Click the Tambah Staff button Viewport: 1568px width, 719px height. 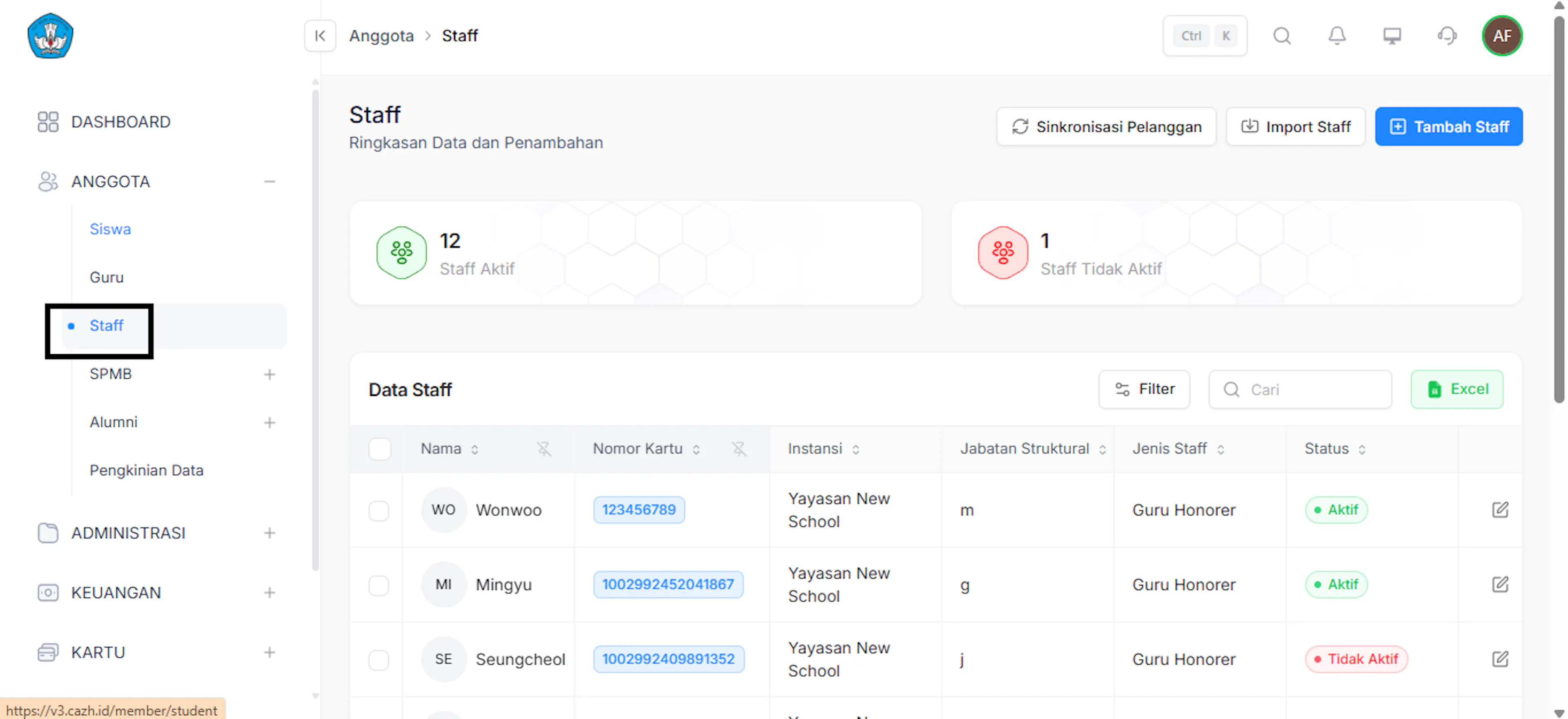[x=1449, y=127]
